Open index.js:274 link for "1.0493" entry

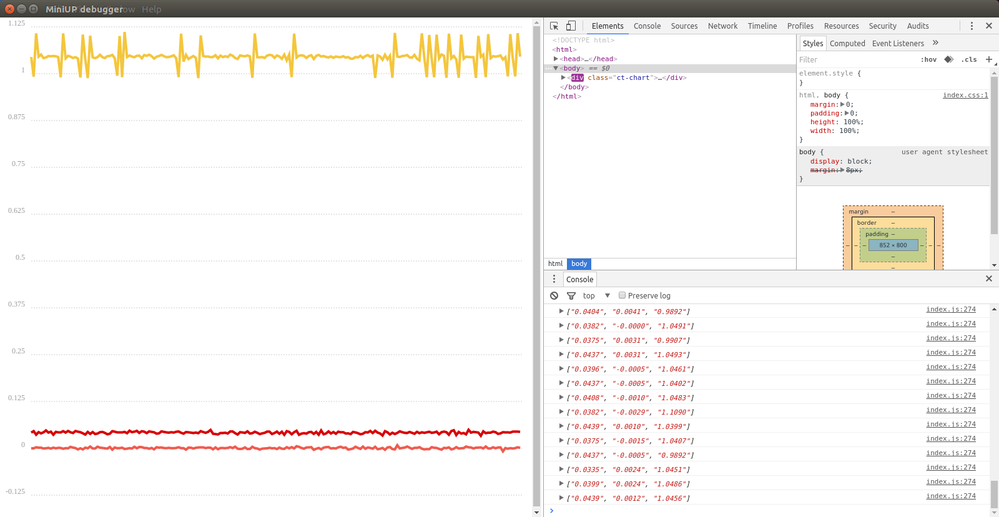click(951, 353)
